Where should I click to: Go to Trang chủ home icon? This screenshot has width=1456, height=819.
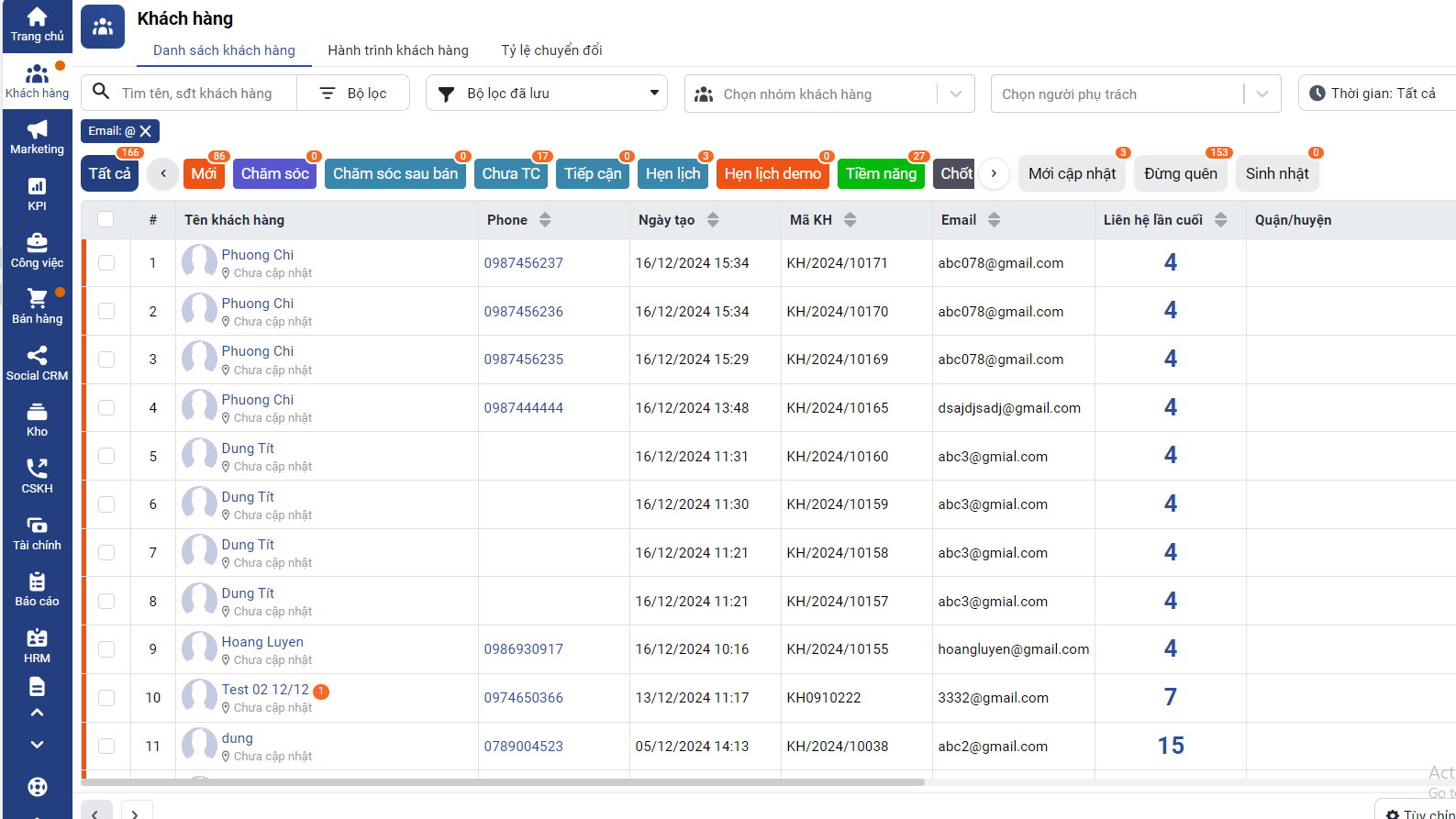[x=37, y=25]
